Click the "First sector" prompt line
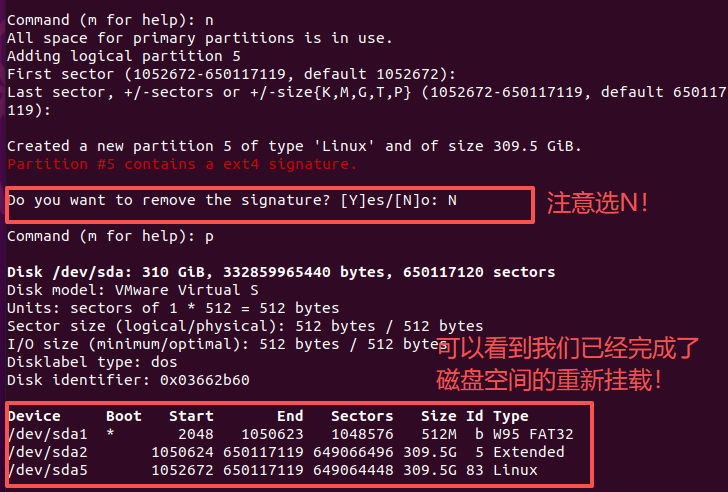This screenshot has width=728, height=492. click(232, 74)
